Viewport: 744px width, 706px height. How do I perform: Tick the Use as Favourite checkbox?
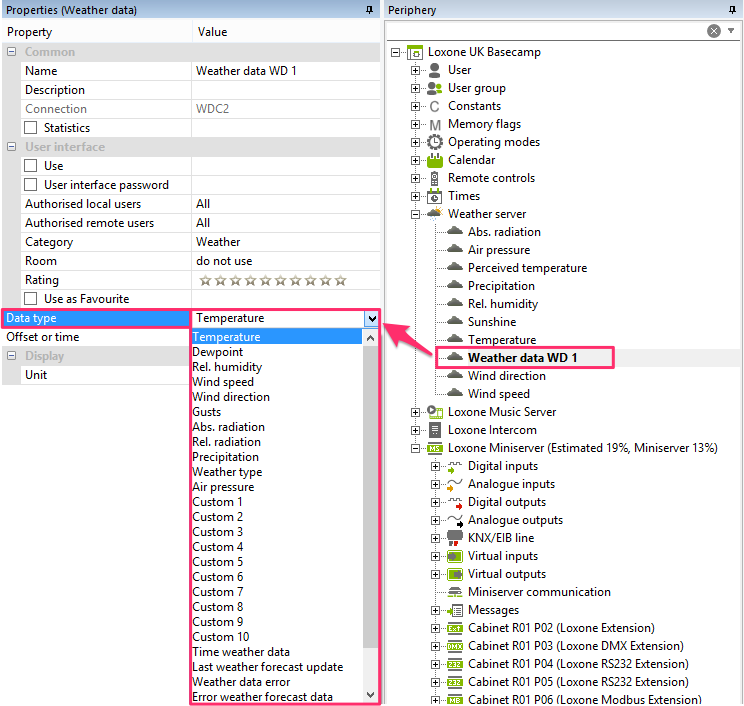point(31,299)
